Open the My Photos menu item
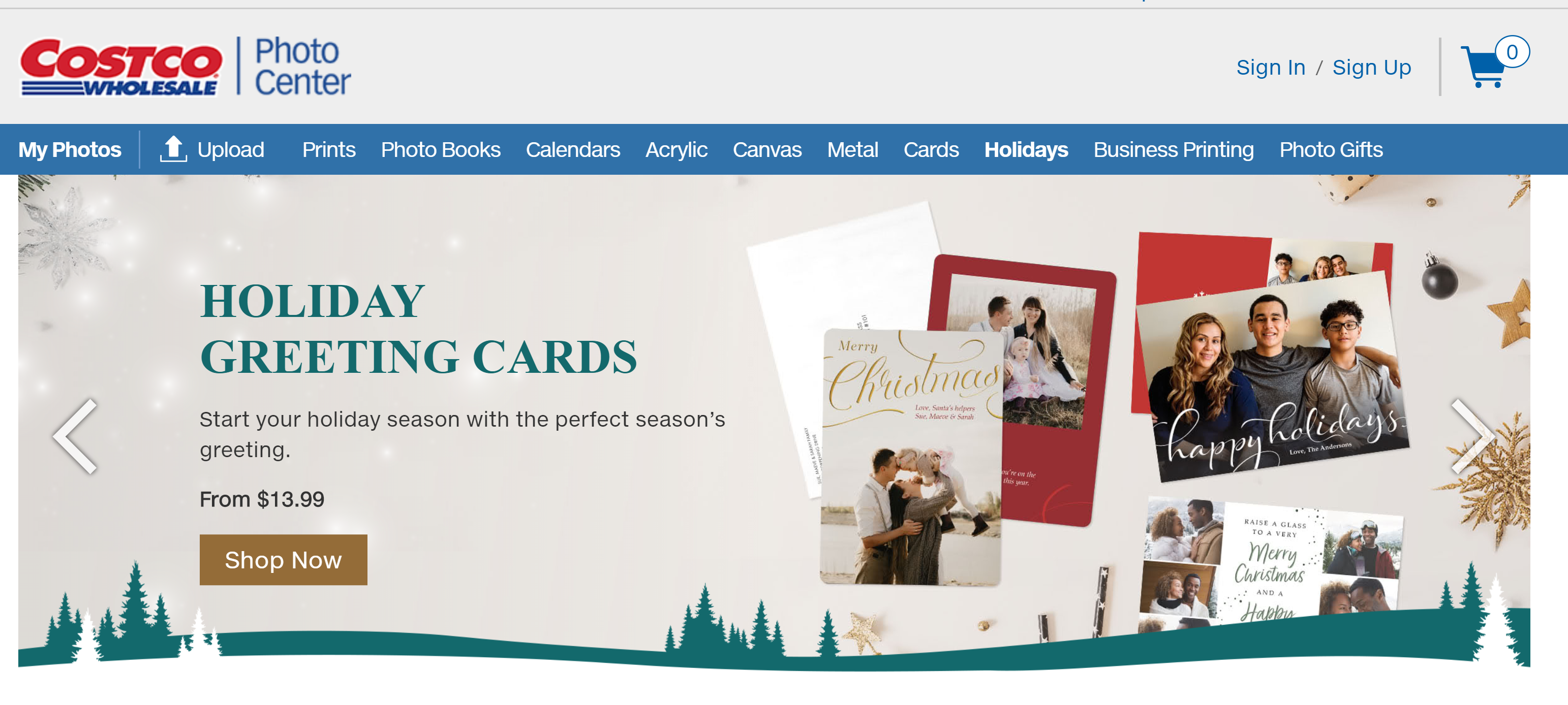The height and width of the screenshot is (705, 1568). 70,150
